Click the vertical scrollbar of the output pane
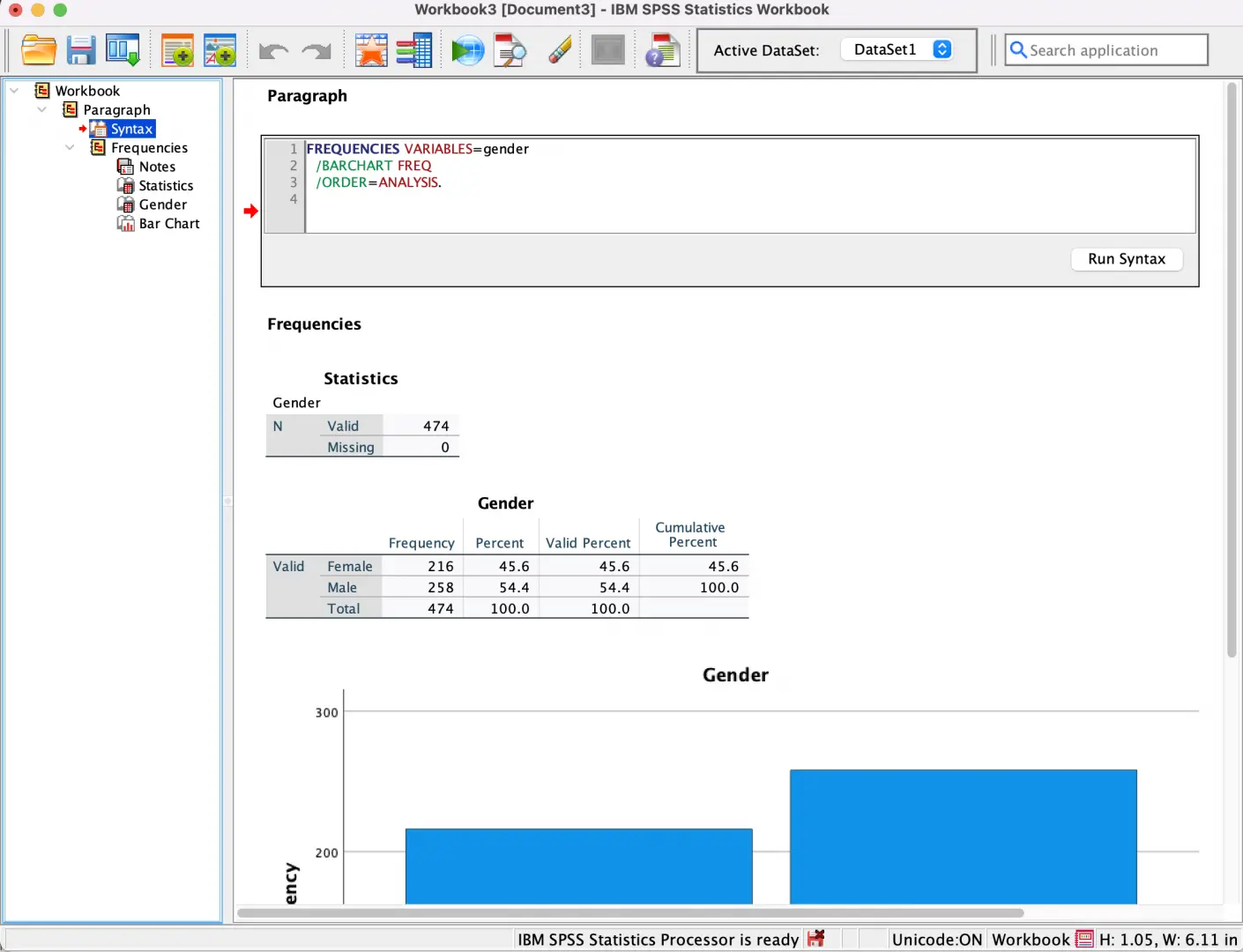The image size is (1243, 952). (1232, 370)
